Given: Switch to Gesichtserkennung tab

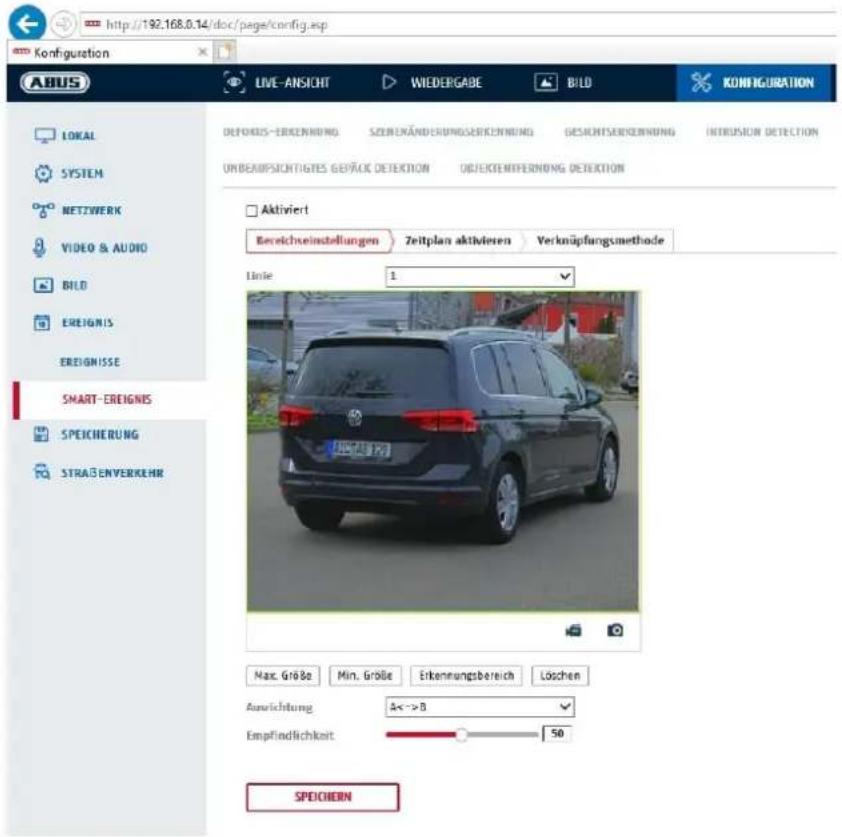Looking at the screenshot, I should (x=620, y=132).
